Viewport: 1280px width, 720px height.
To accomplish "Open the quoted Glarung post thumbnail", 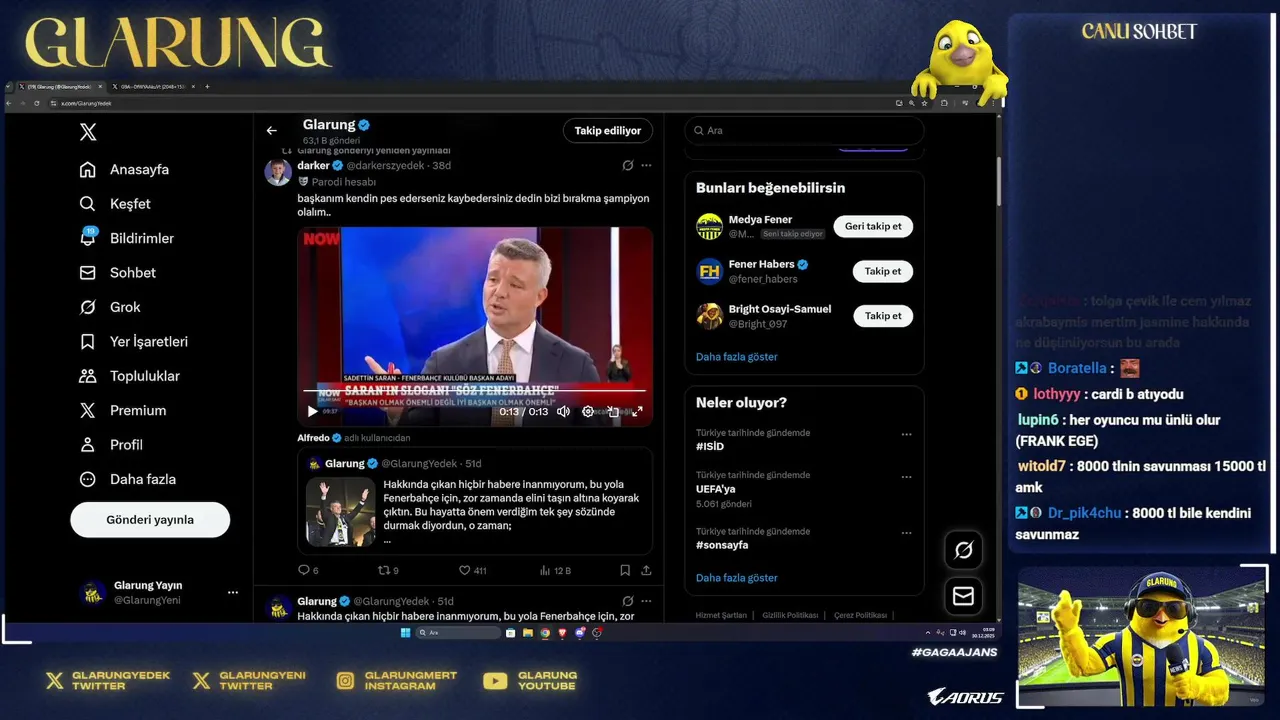I will coord(340,511).
